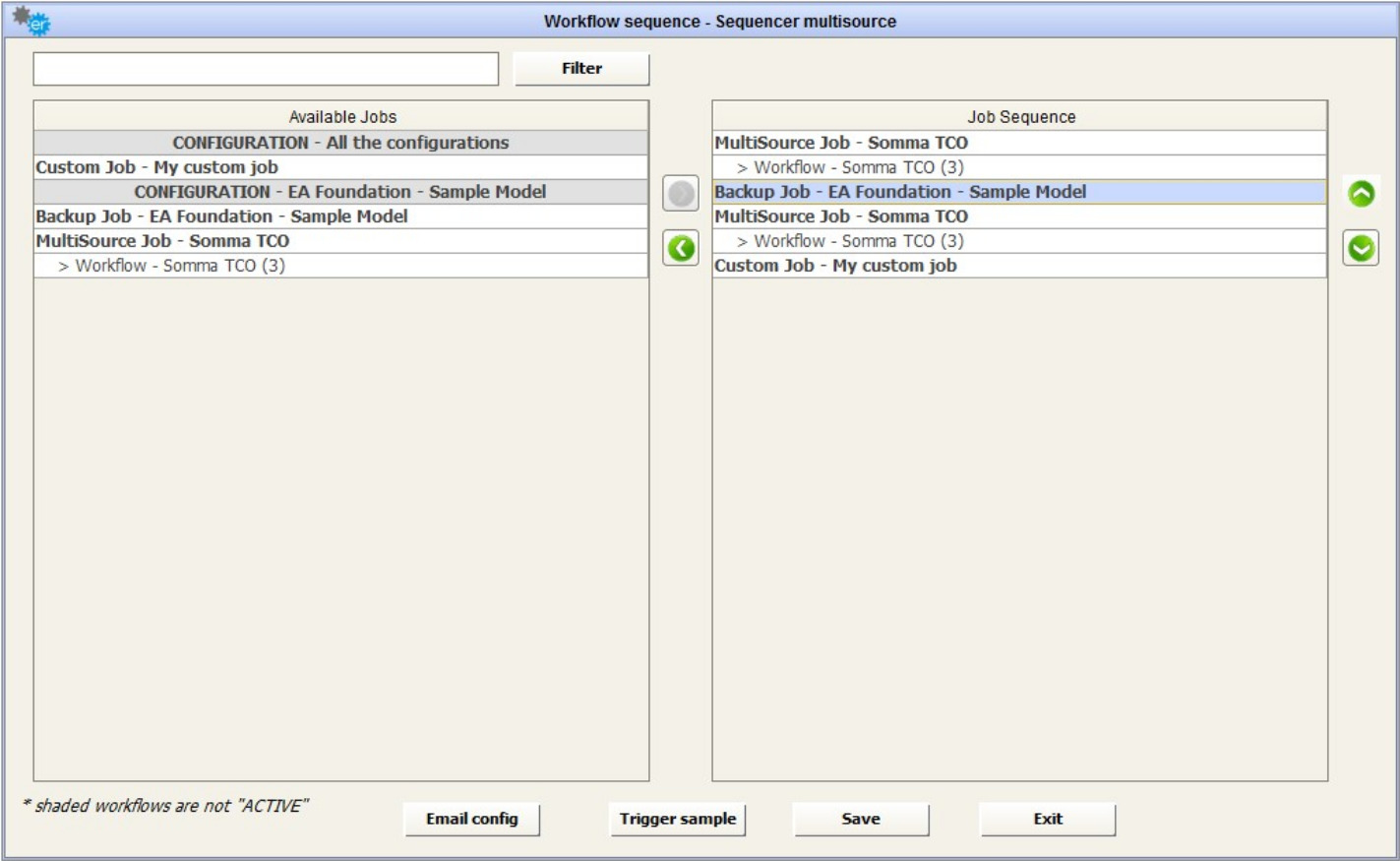1400x861 pixels.
Task: Move selected job up with green up arrow
Action: pyautogui.click(x=1361, y=194)
